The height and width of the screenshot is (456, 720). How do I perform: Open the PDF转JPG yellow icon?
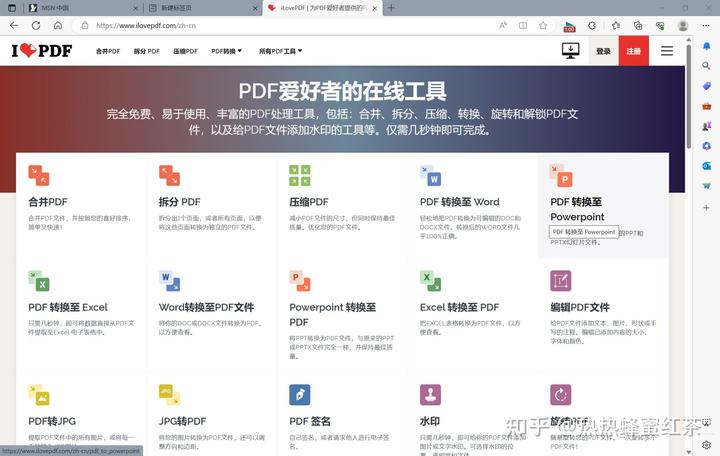[39, 395]
